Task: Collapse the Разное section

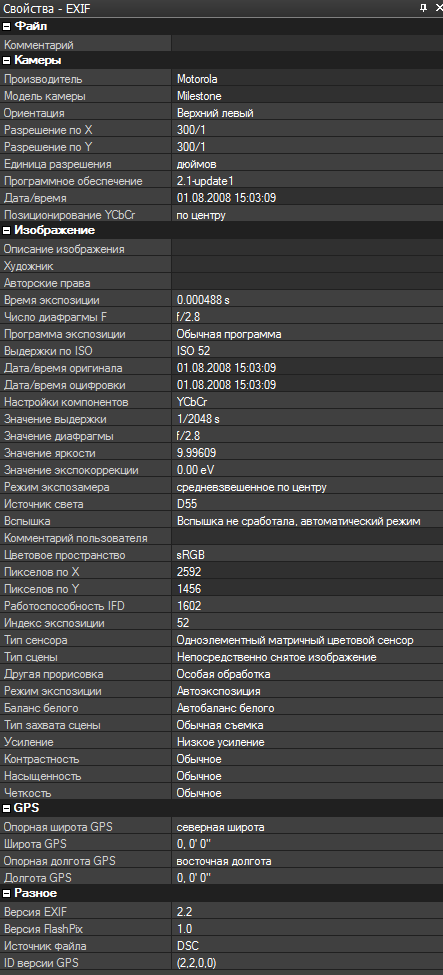Action: coord(7,893)
